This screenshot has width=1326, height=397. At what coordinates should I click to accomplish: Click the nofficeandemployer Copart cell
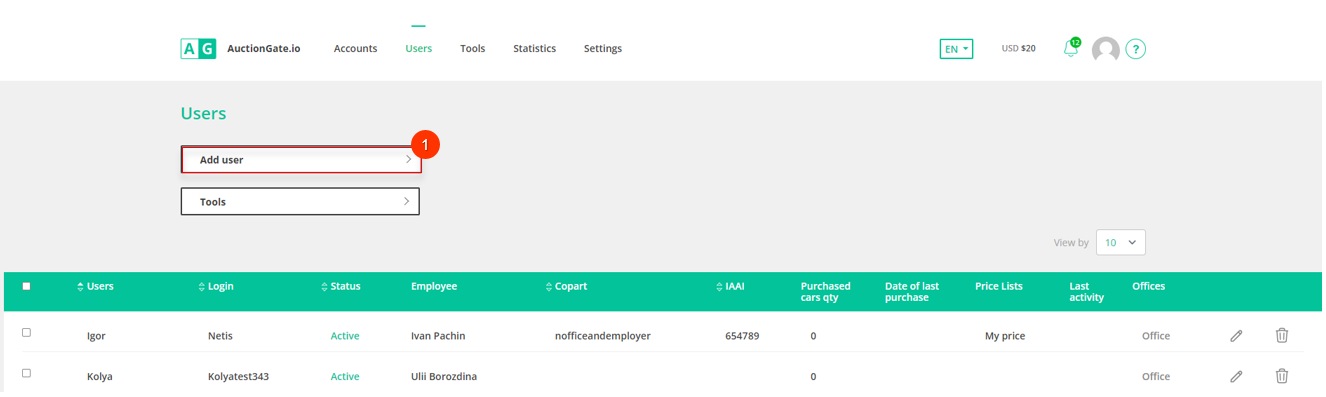click(x=603, y=336)
